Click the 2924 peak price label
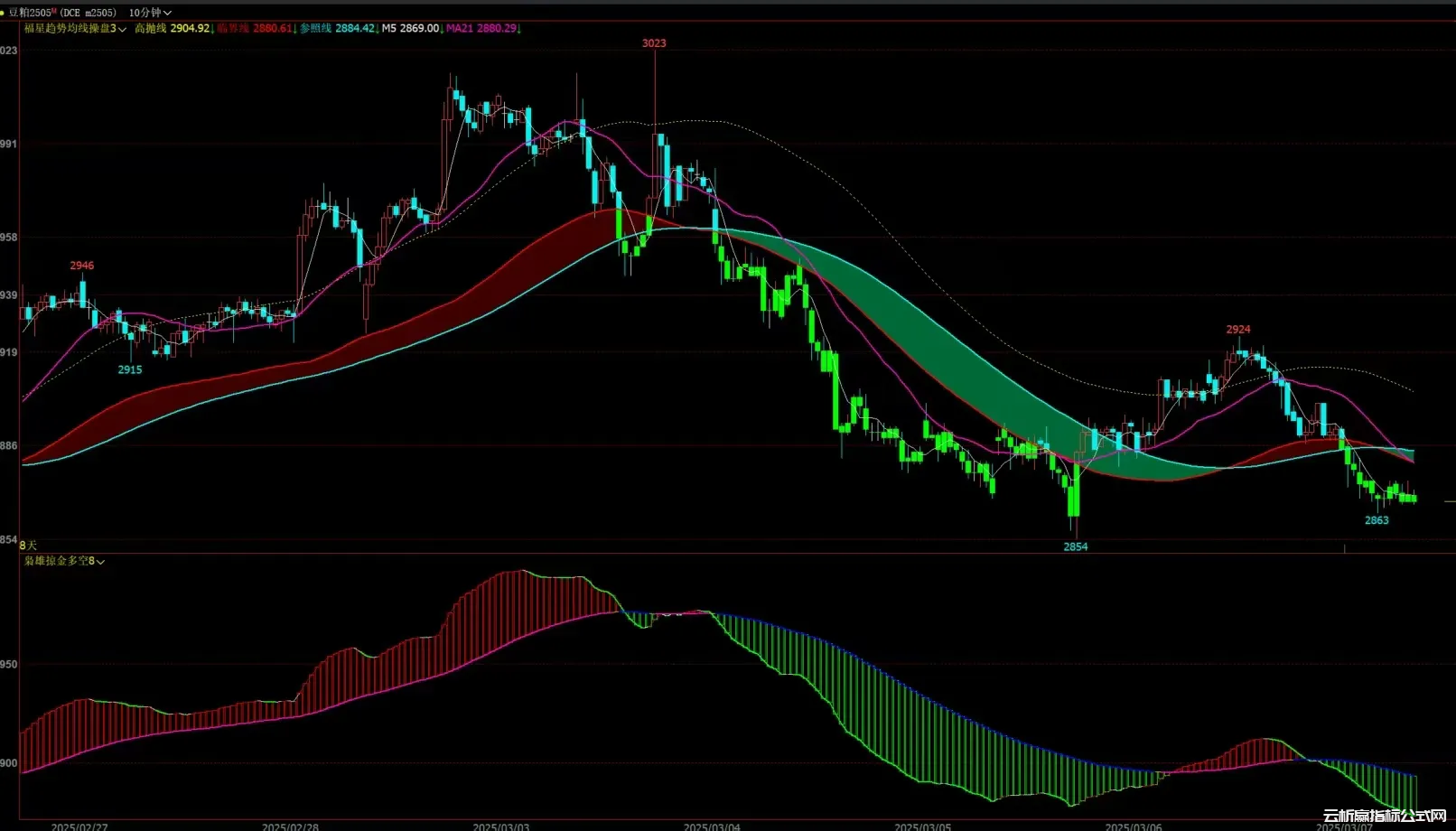 tap(1238, 330)
